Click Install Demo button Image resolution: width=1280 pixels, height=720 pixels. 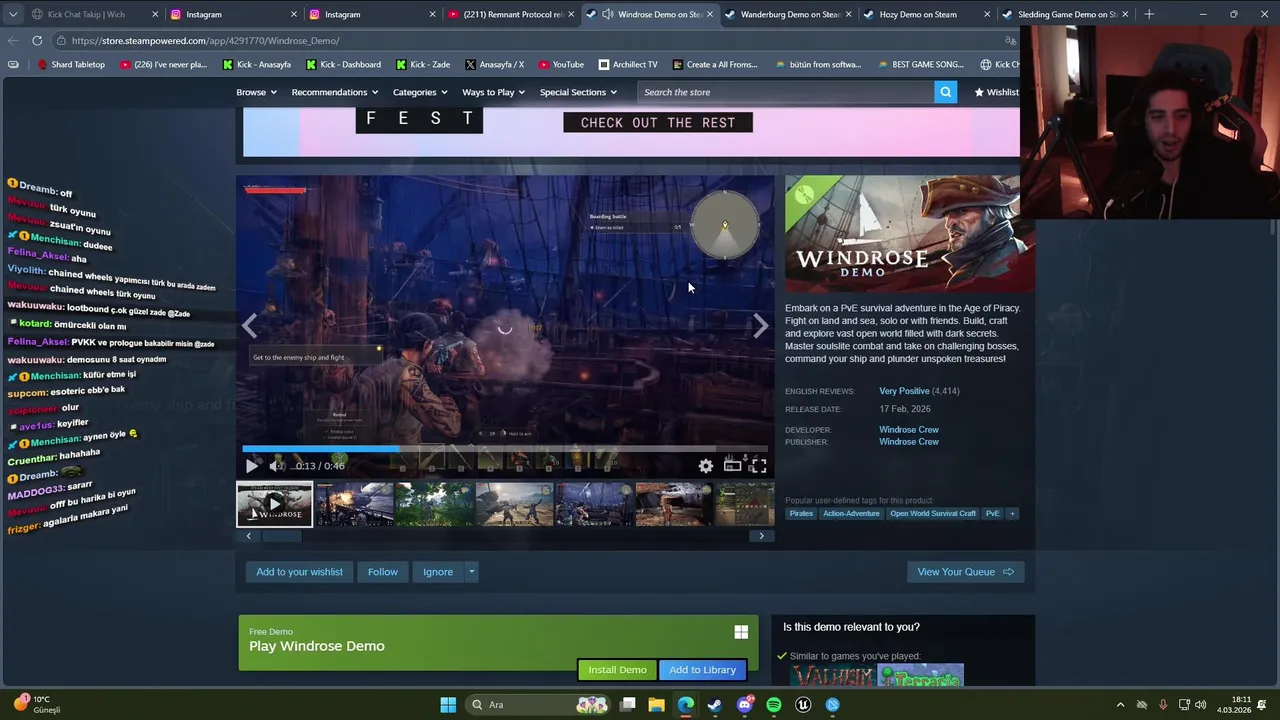coord(617,670)
